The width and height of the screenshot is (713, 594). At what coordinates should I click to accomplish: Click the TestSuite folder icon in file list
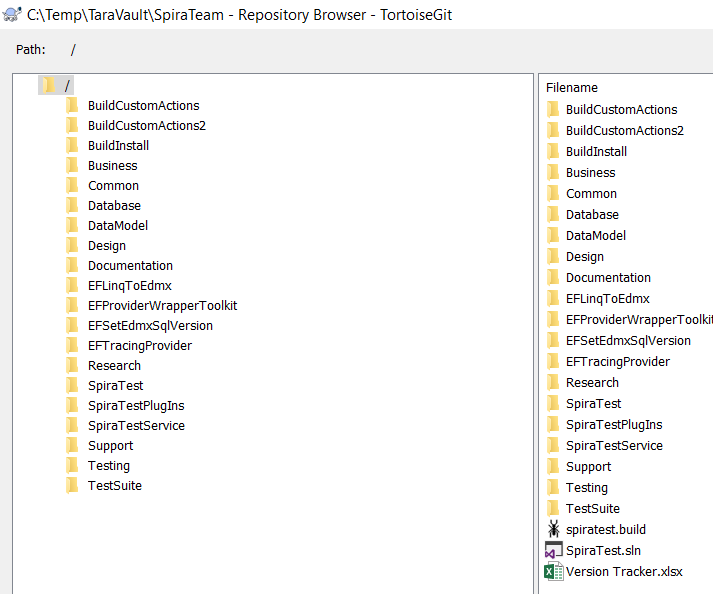click(x=553, y=508)
